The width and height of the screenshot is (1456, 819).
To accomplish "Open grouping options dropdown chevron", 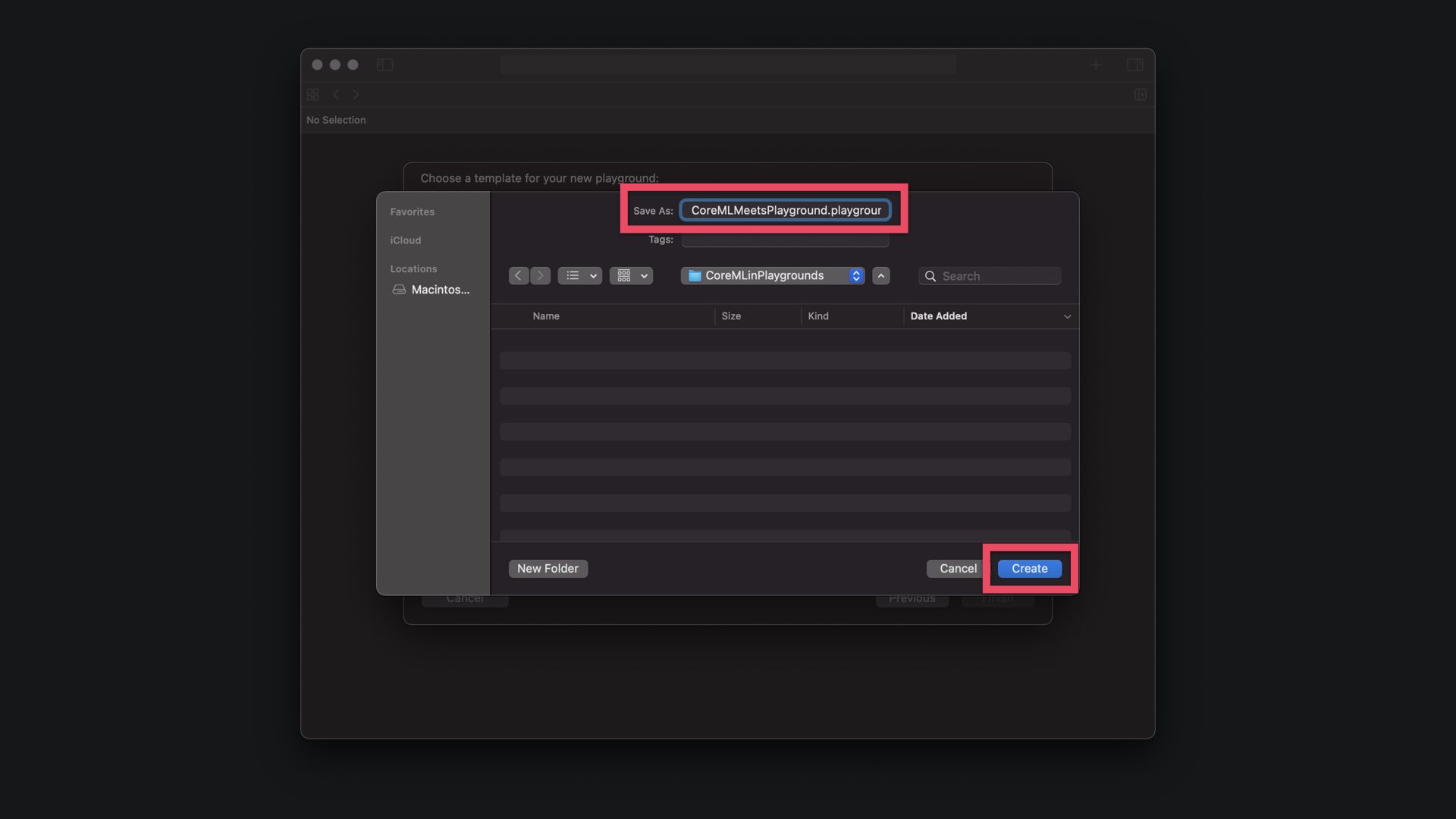I will 644,277.
